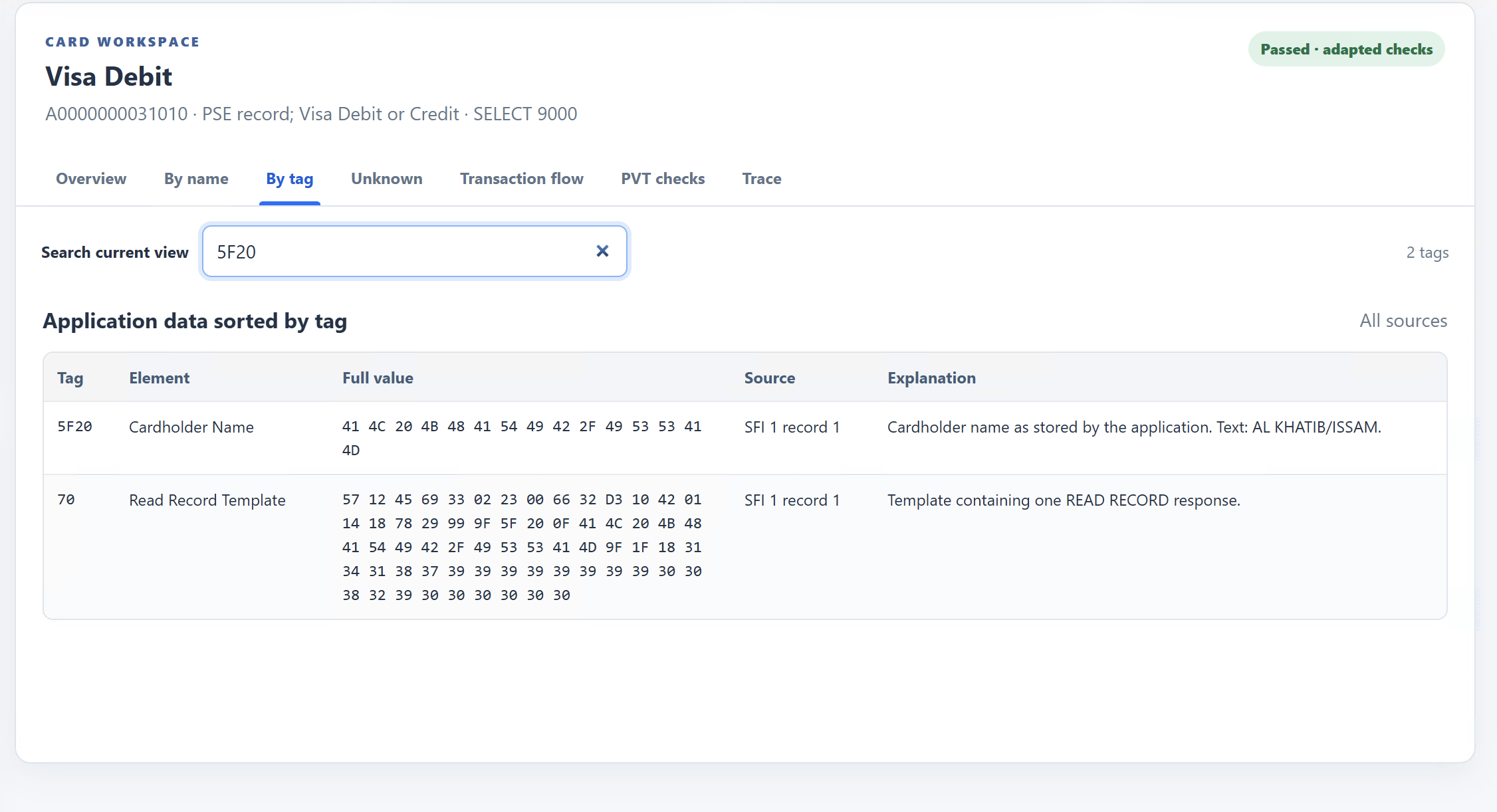This screenshot has width=1497, height=812.
Task: Select the 5F20 tag cell
Action: click(74, 427)
